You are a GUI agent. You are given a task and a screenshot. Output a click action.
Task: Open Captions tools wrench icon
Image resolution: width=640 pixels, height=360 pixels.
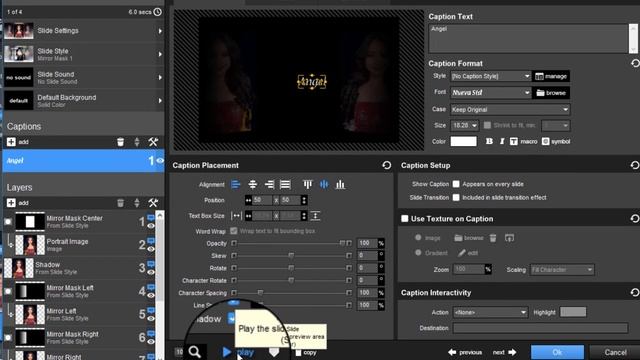(x=153, y=142)
